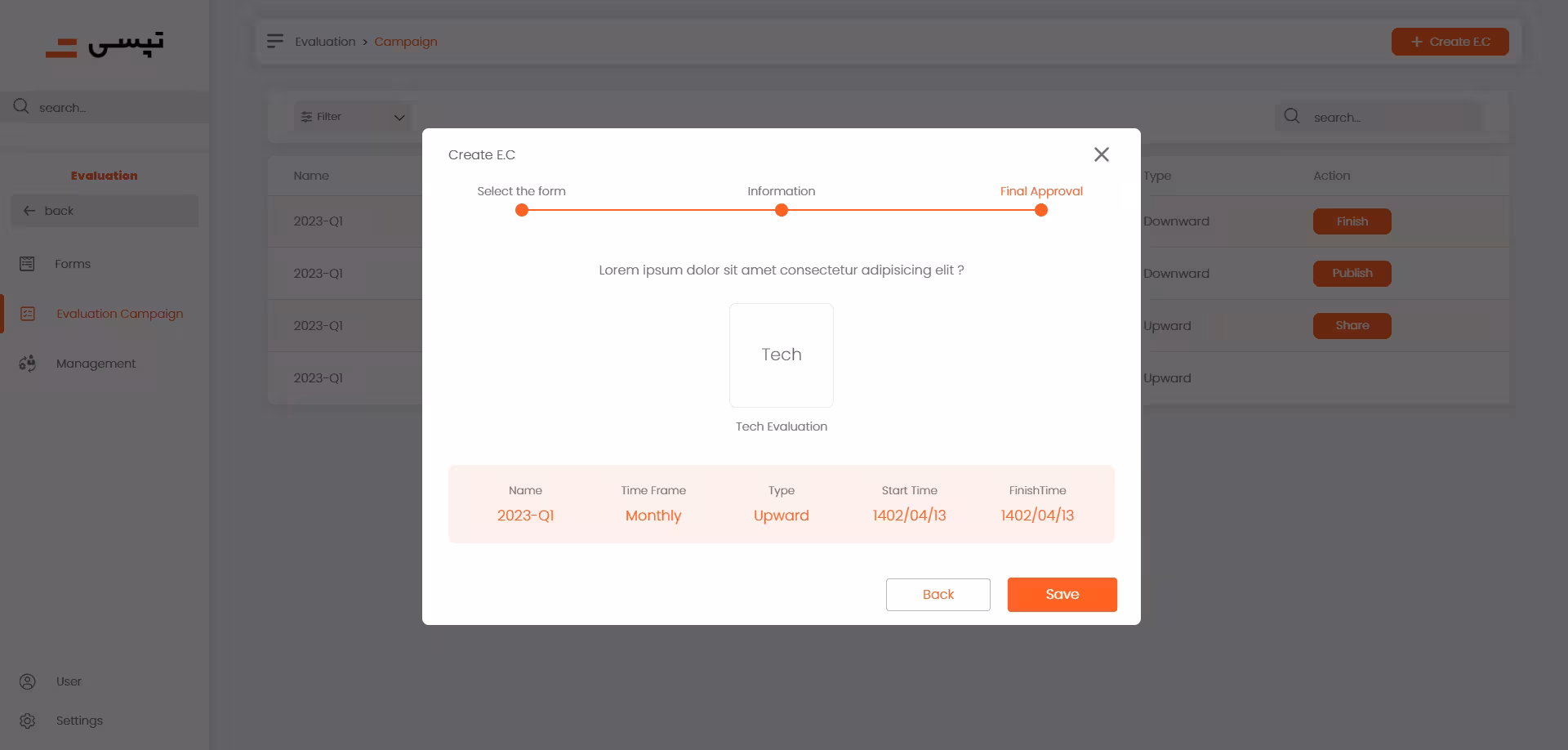Click the Campaign breadcrumb
Image resolution: width=1568 pixels, height=750 pixels.
click(x=406, y=42)
